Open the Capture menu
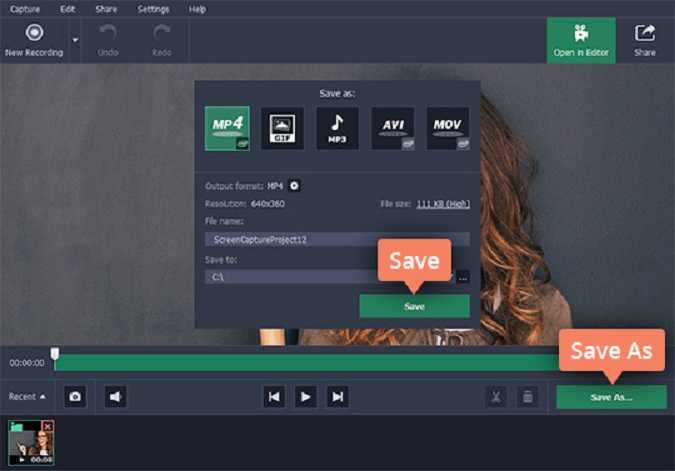 tap(25, 9)
